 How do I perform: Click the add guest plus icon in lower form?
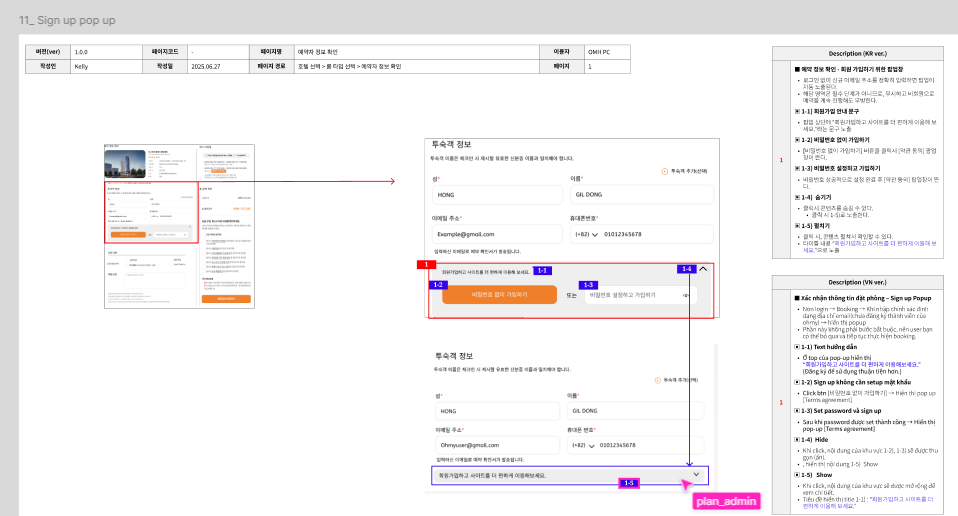pos(658,380)
